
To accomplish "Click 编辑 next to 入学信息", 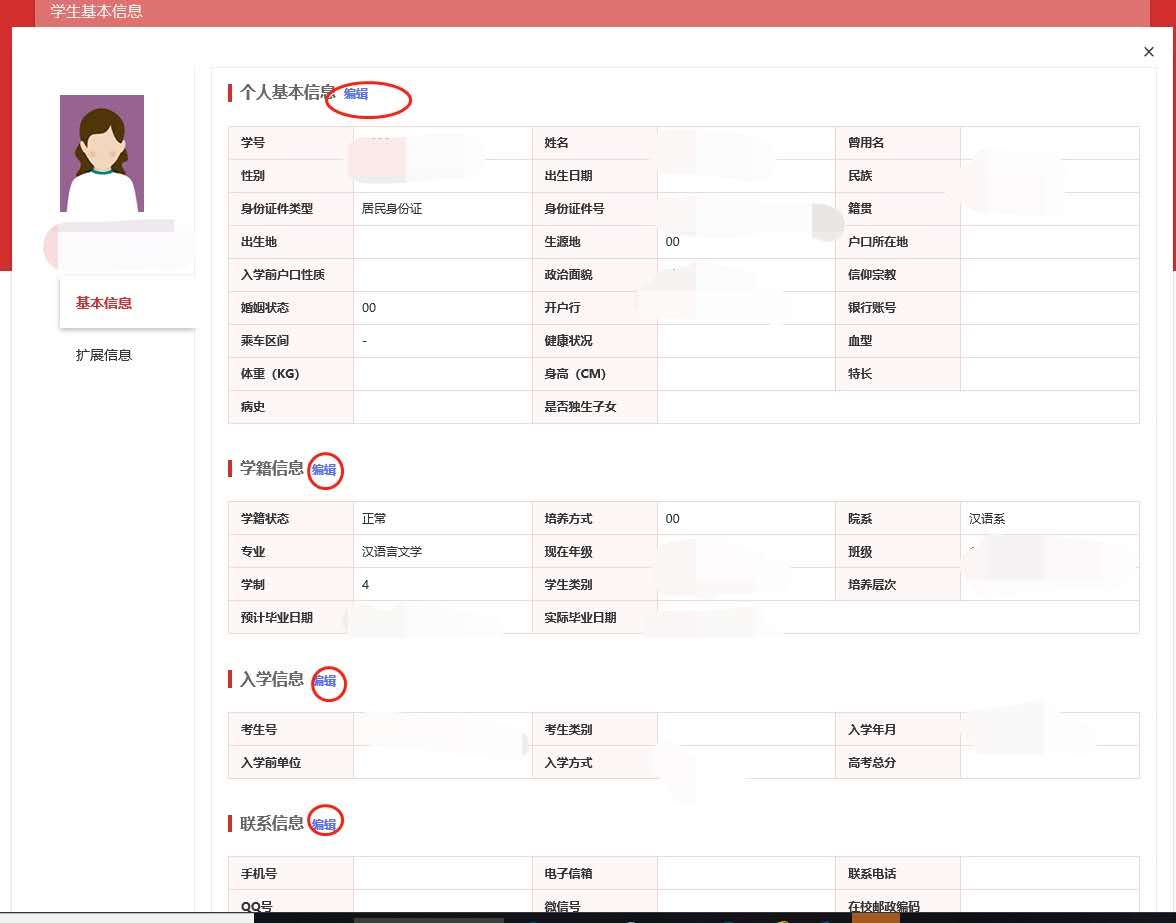I will (x=325, y=681).
